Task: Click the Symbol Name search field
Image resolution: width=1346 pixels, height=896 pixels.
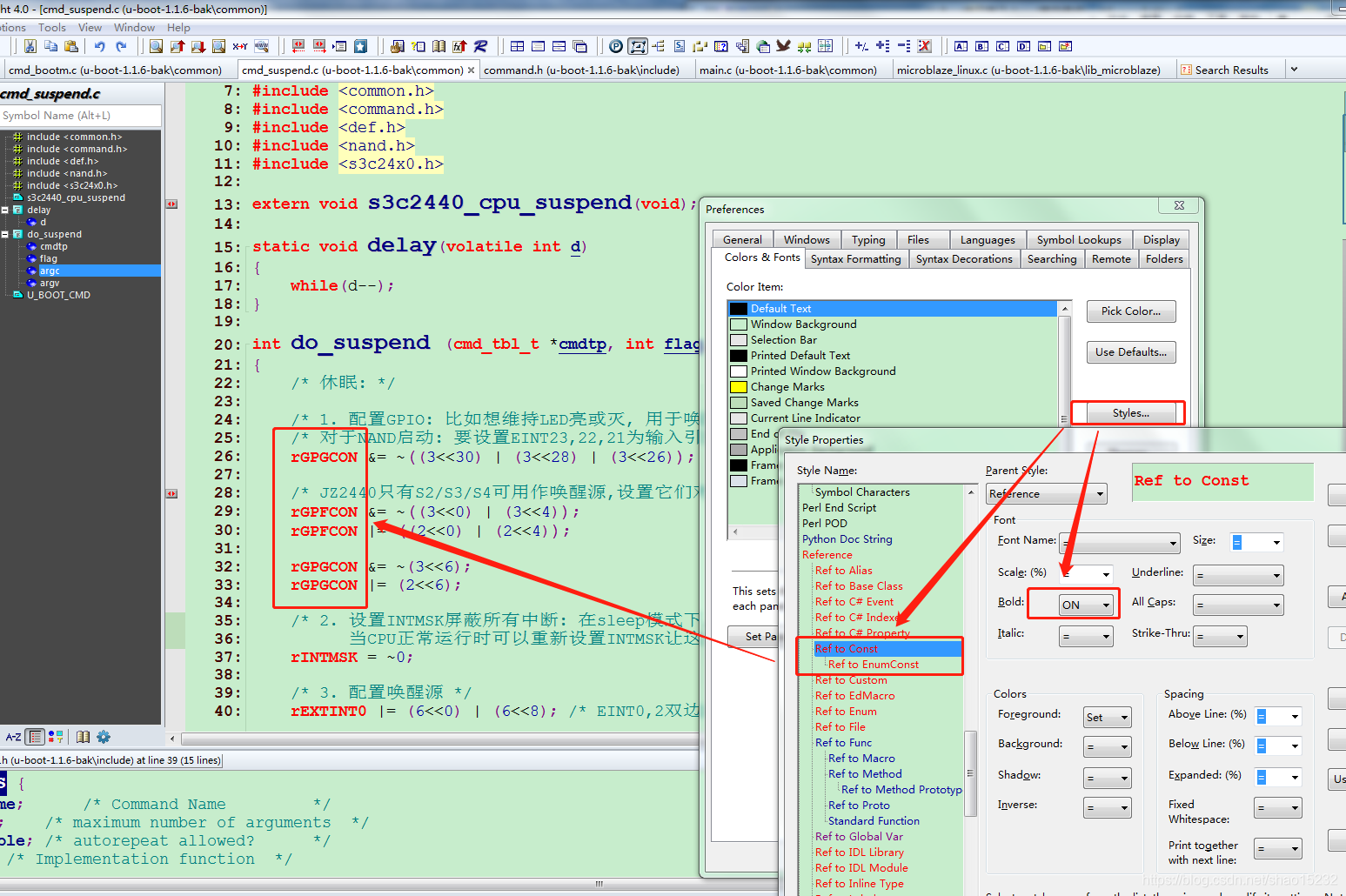Action: coord(80,116)
